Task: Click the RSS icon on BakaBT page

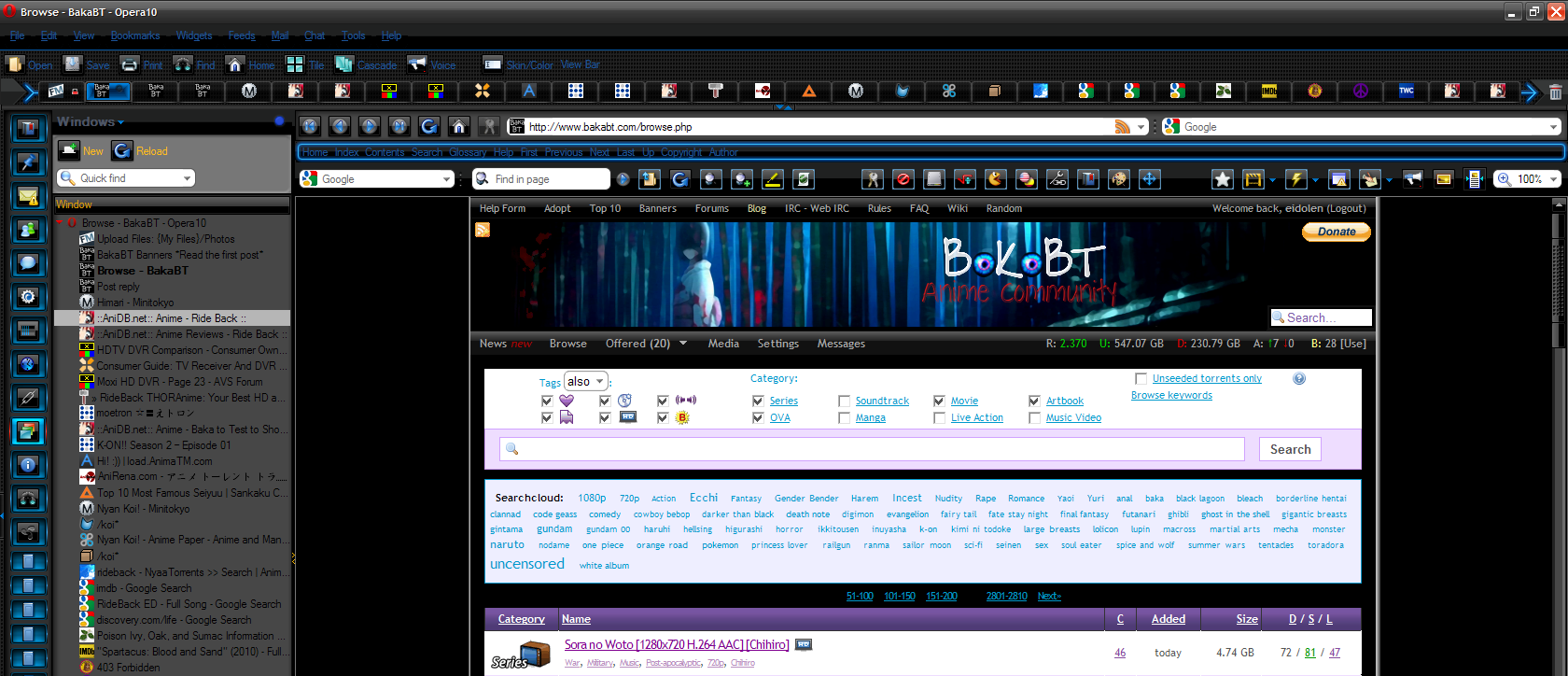Action: [483, 230]
